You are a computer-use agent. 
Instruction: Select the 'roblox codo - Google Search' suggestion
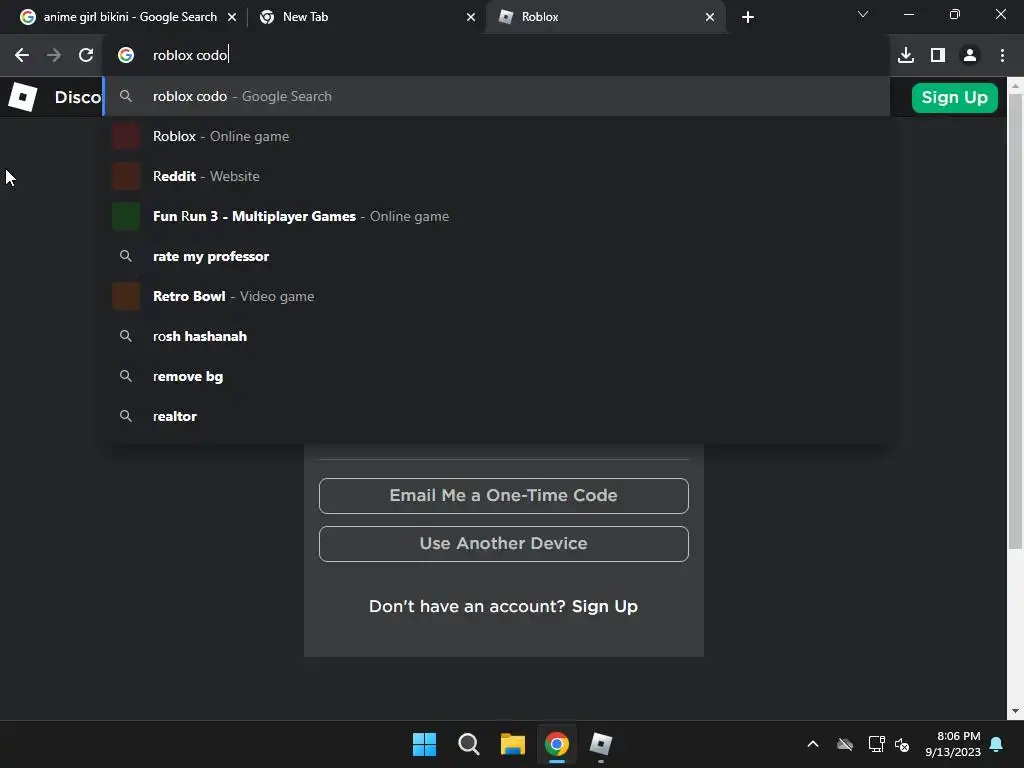[x=496, y=97]
